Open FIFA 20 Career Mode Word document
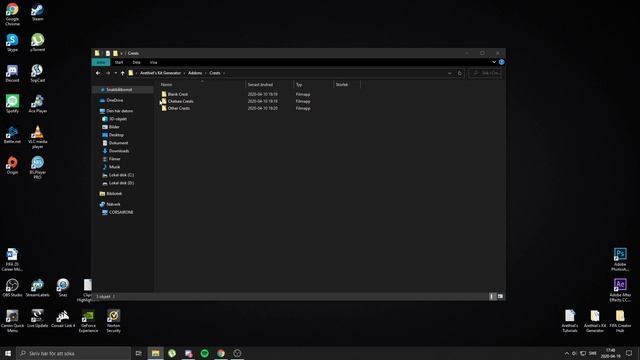 click(12, 259)
